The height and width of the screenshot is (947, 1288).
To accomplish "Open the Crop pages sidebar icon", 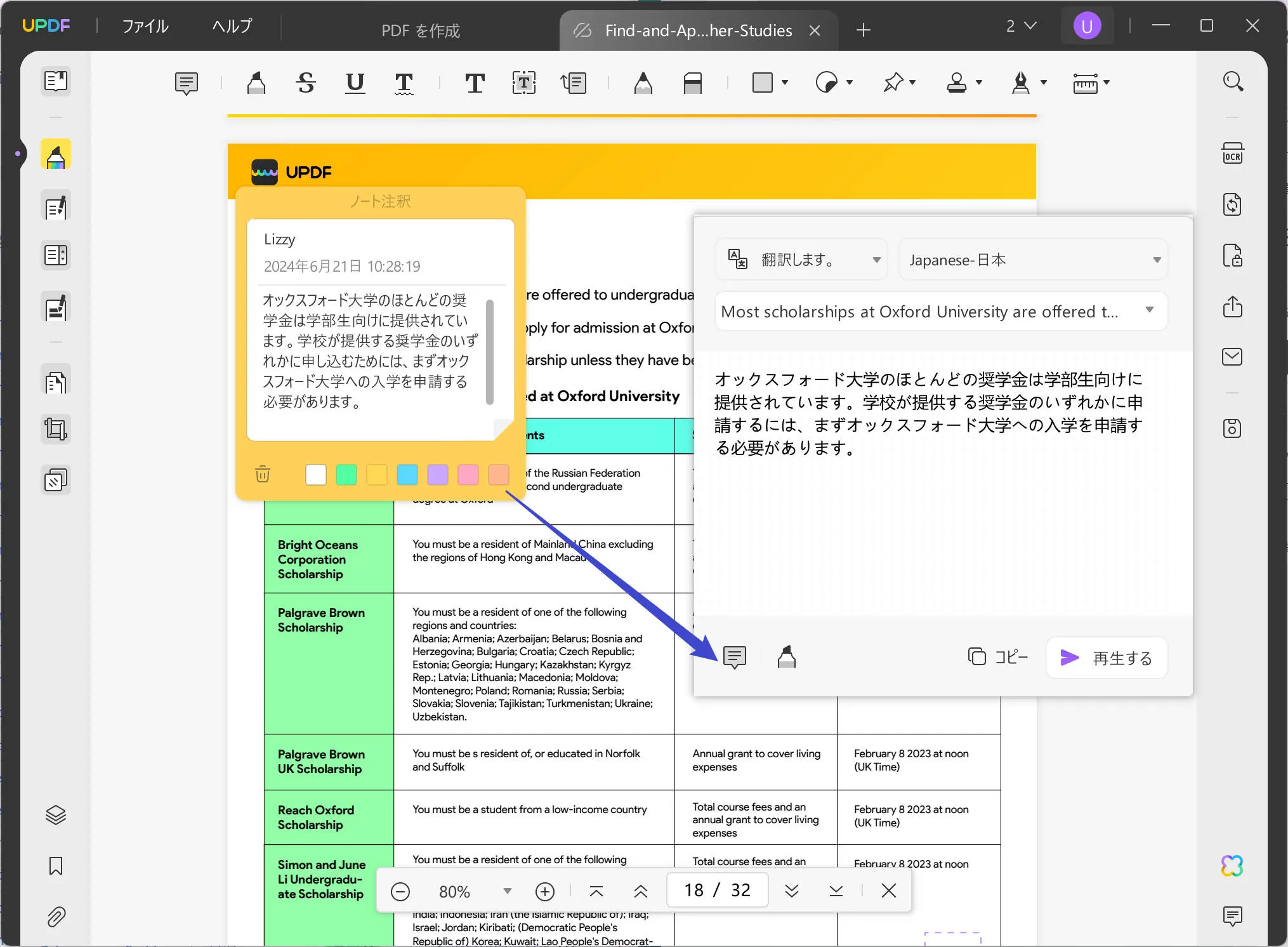I will 56,429.
